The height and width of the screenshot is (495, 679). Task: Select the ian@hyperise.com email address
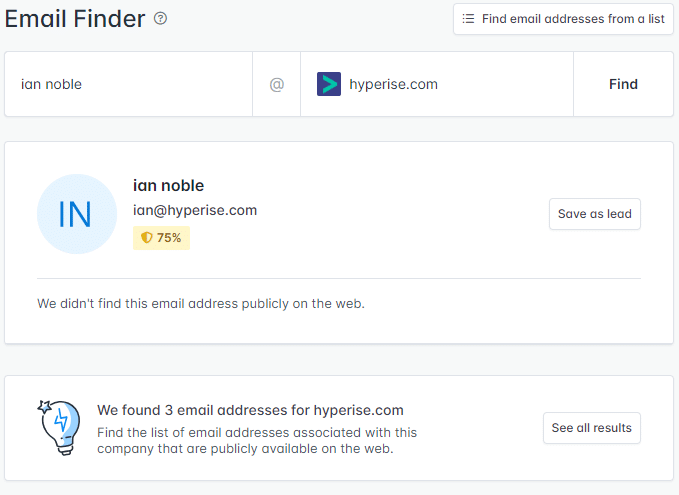[195, 210]
